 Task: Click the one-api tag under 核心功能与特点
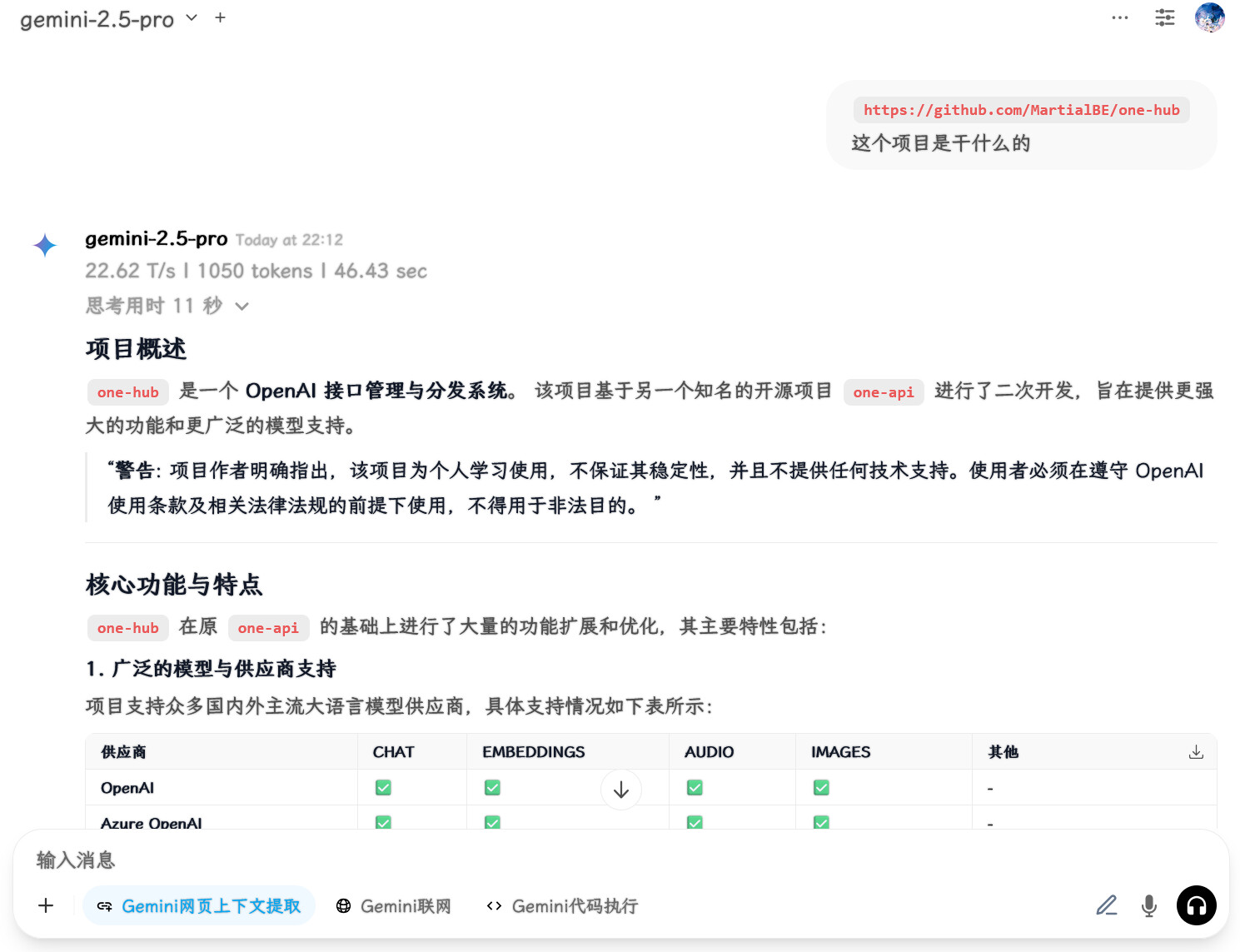pos(268,628)
